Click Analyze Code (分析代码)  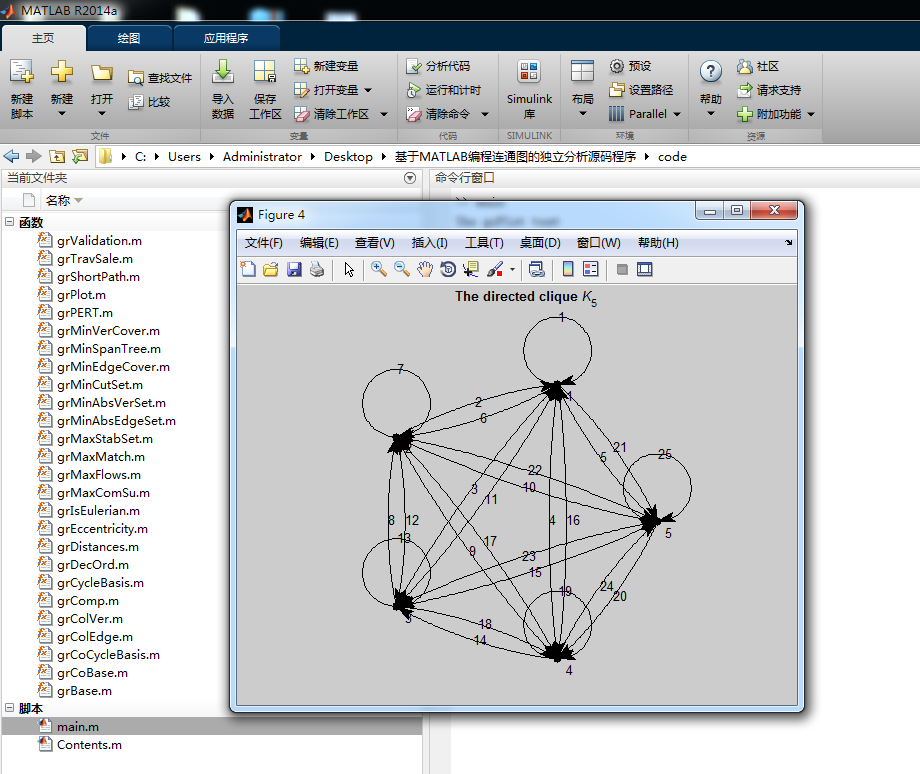(x=438, y=66)
